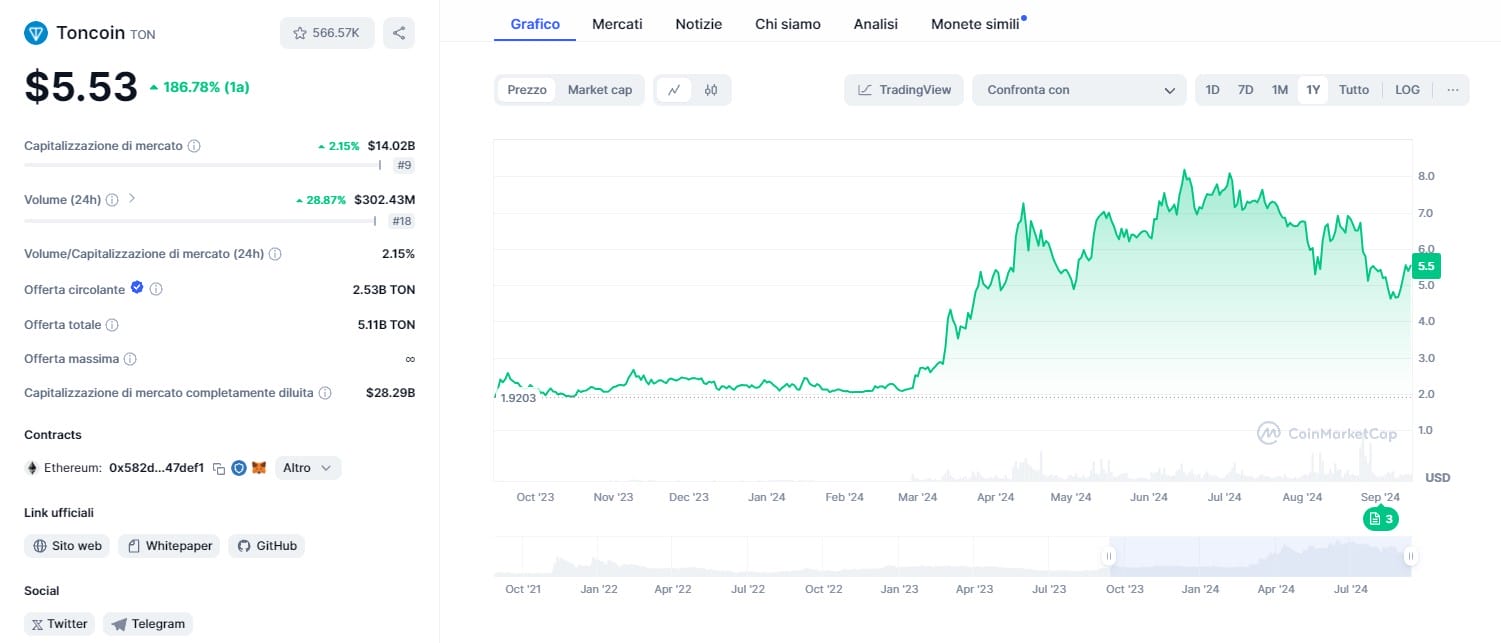
Task: Click the 186.78% (1a) change text
Action: [206, 87]
